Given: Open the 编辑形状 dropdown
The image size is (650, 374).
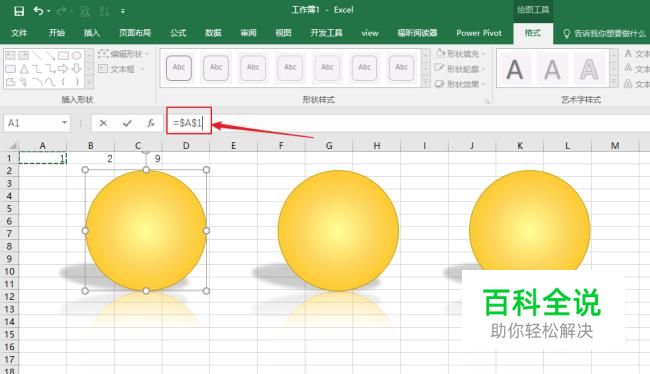Looking at the screenshot, I should click(x=123, y=54).
